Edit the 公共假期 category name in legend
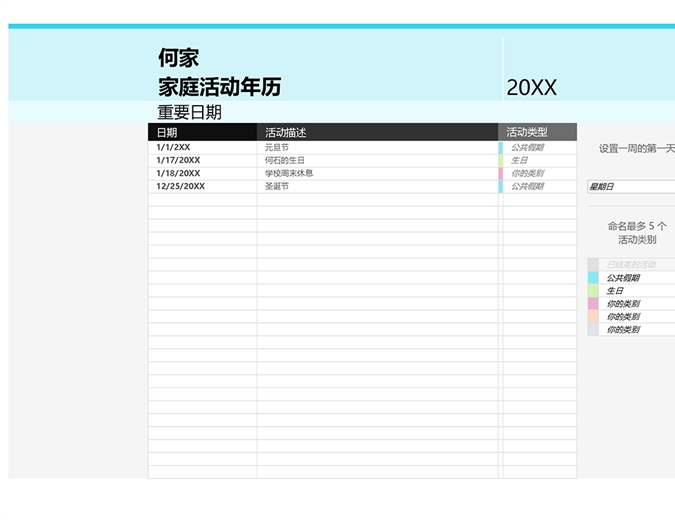Screen dimensions: 675x520 (x=637, y=278)
